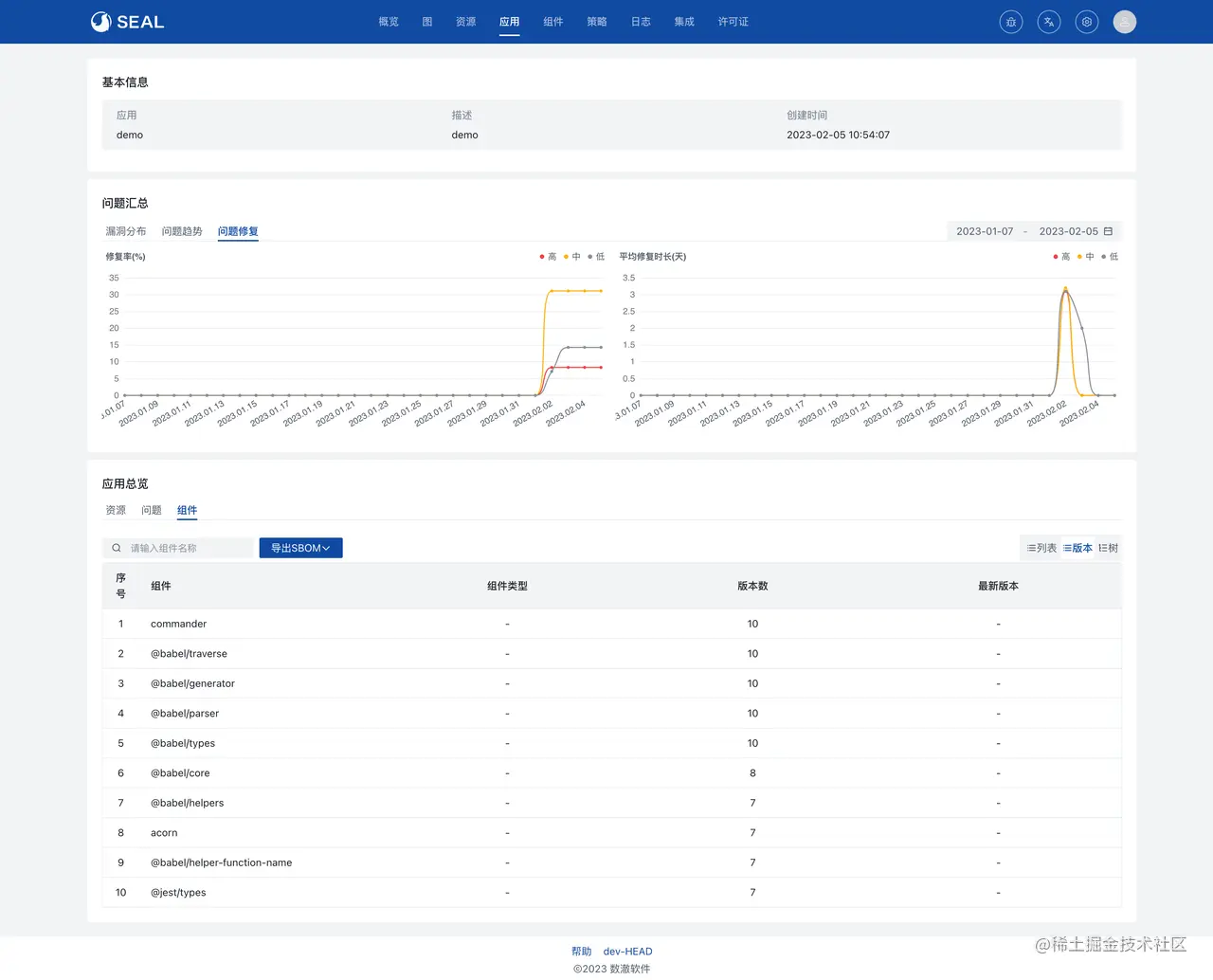This screenshot has height=980, width=1213.
Task: Select the 问题趋势 tab
Action: coord(182,231)
